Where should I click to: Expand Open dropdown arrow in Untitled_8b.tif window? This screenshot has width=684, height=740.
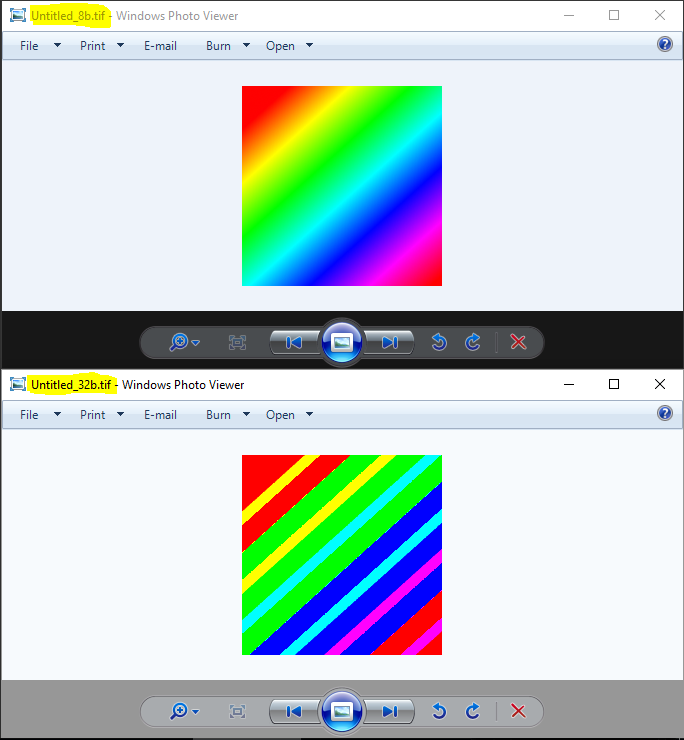click(x=310, y=45)
